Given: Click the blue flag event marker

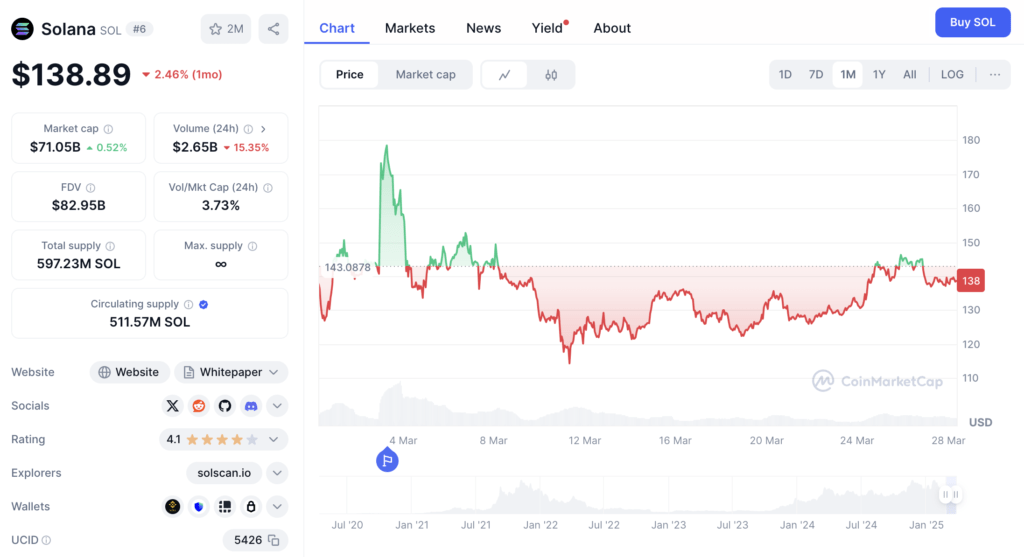Looking at the screenshot, I should [x=387, y=460].
